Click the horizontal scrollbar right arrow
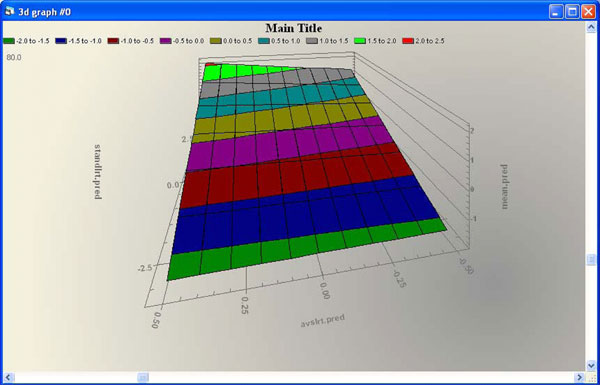Viewport: 600px width, 385px height. point(580,377)
